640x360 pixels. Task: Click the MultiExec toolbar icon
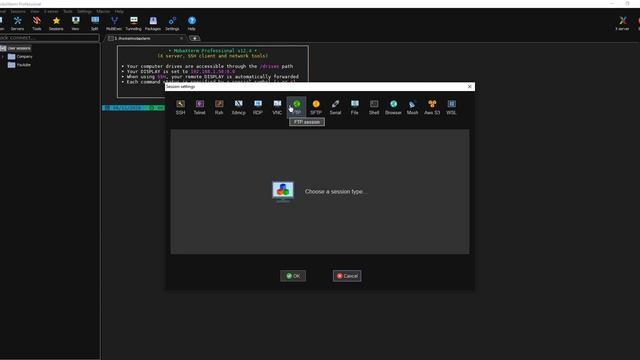tap(114, 23)
